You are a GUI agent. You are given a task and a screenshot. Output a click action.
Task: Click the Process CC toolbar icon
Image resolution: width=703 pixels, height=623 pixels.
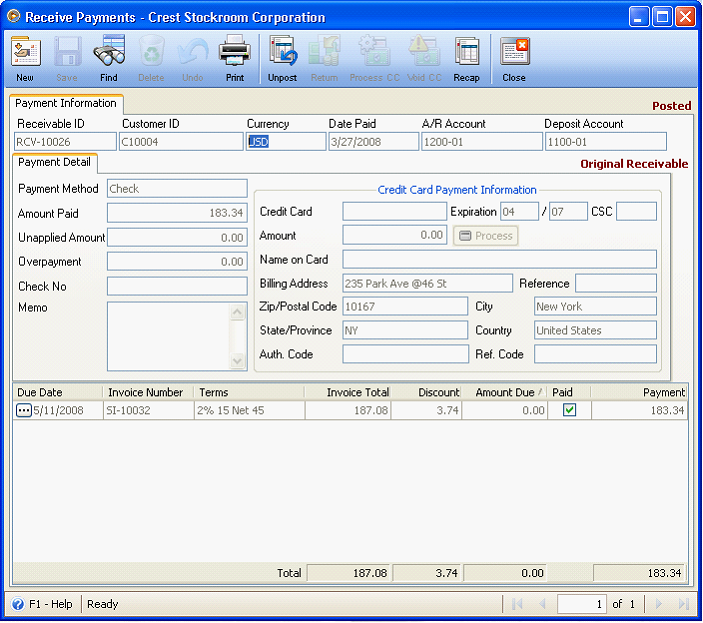[374, 52]
